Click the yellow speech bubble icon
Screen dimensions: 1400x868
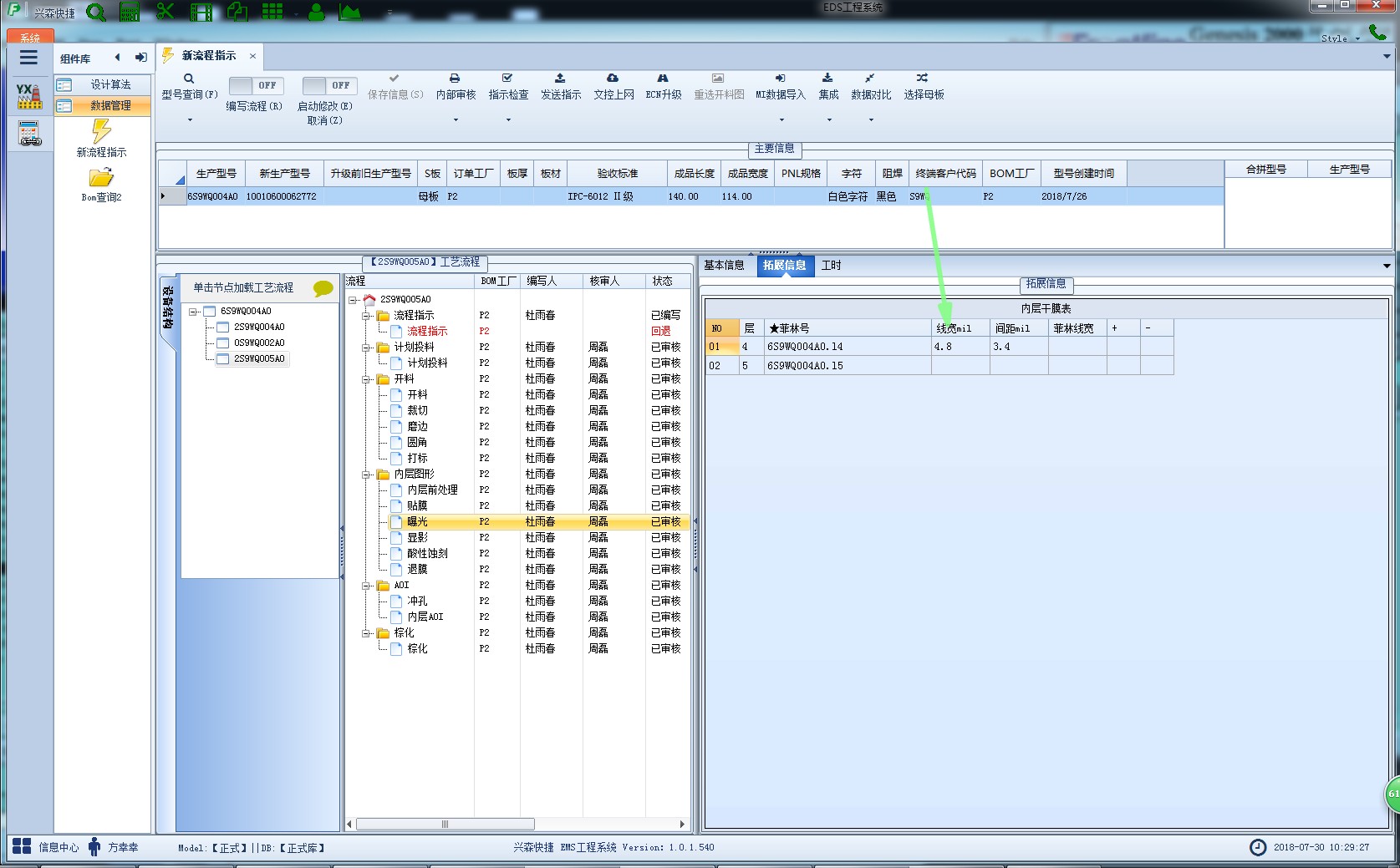click(323, 288)
